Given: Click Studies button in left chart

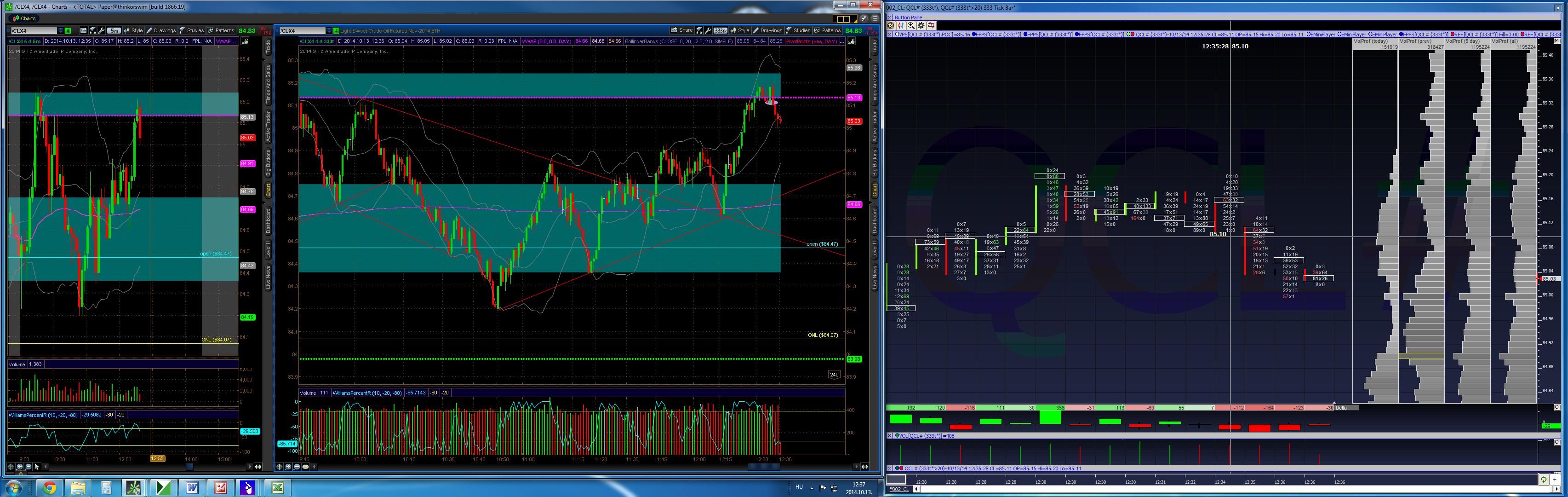Looking at the screenshot, I should pyautogui.click(x=192, y=30).
